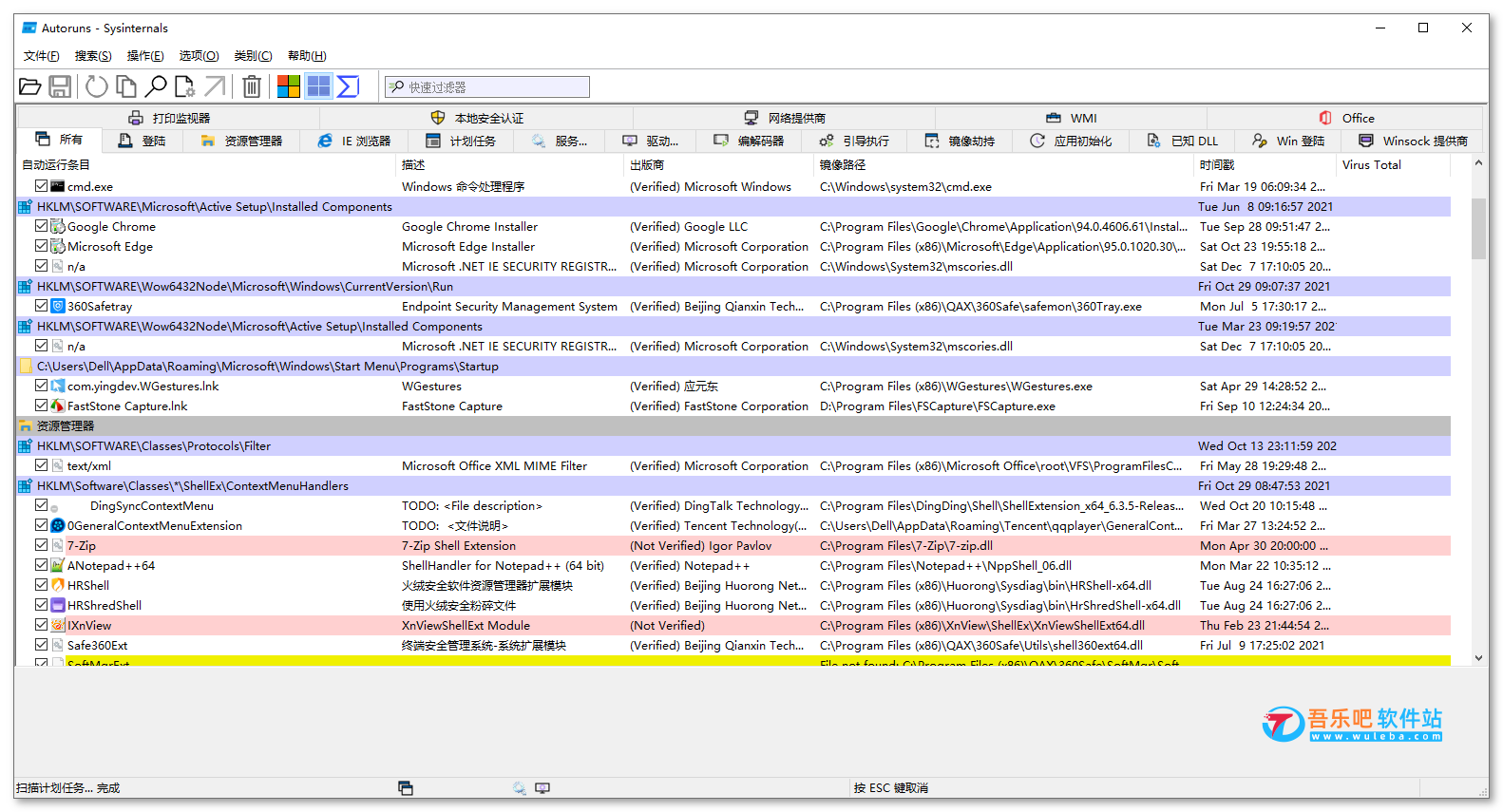Select the Start Menu Programs Startup folder row
The width and height of the screenshot is (1503, 812).
733,366
